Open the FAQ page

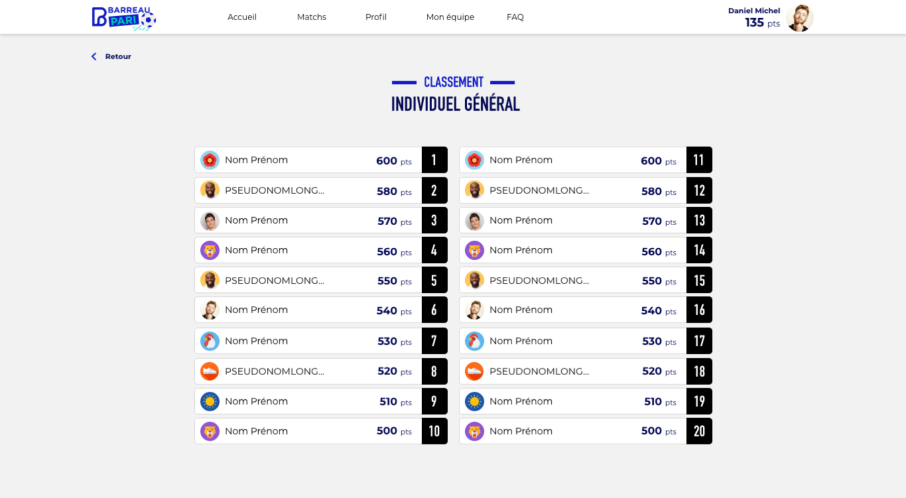tap(515, 17)
